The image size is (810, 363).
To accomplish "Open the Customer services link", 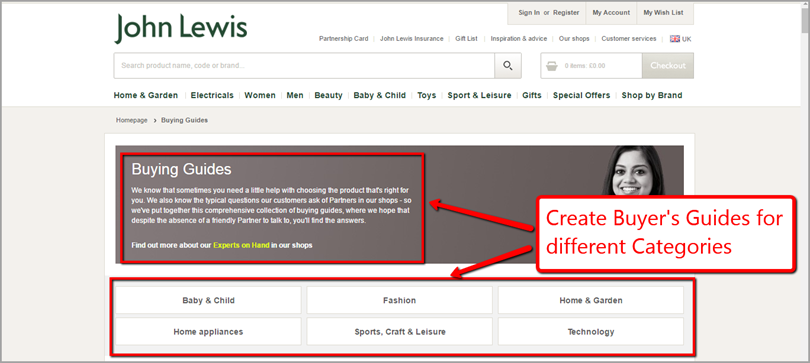I will click(x=629, y=39).
